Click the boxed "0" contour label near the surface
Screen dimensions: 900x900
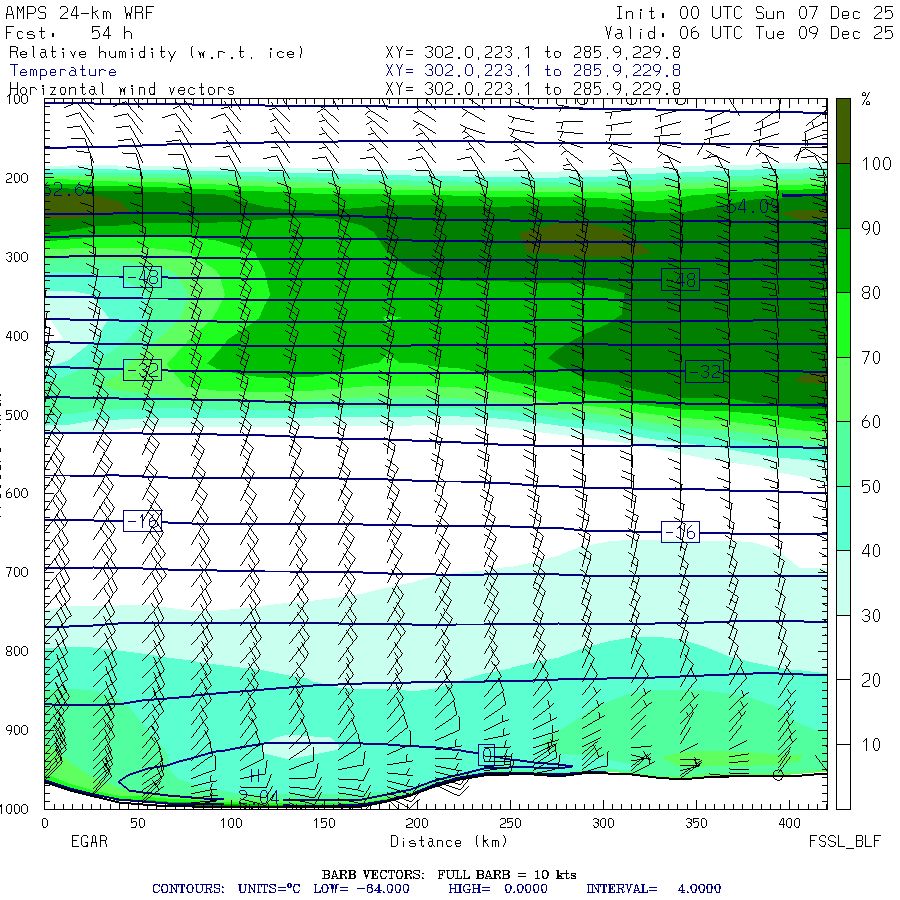487,755
